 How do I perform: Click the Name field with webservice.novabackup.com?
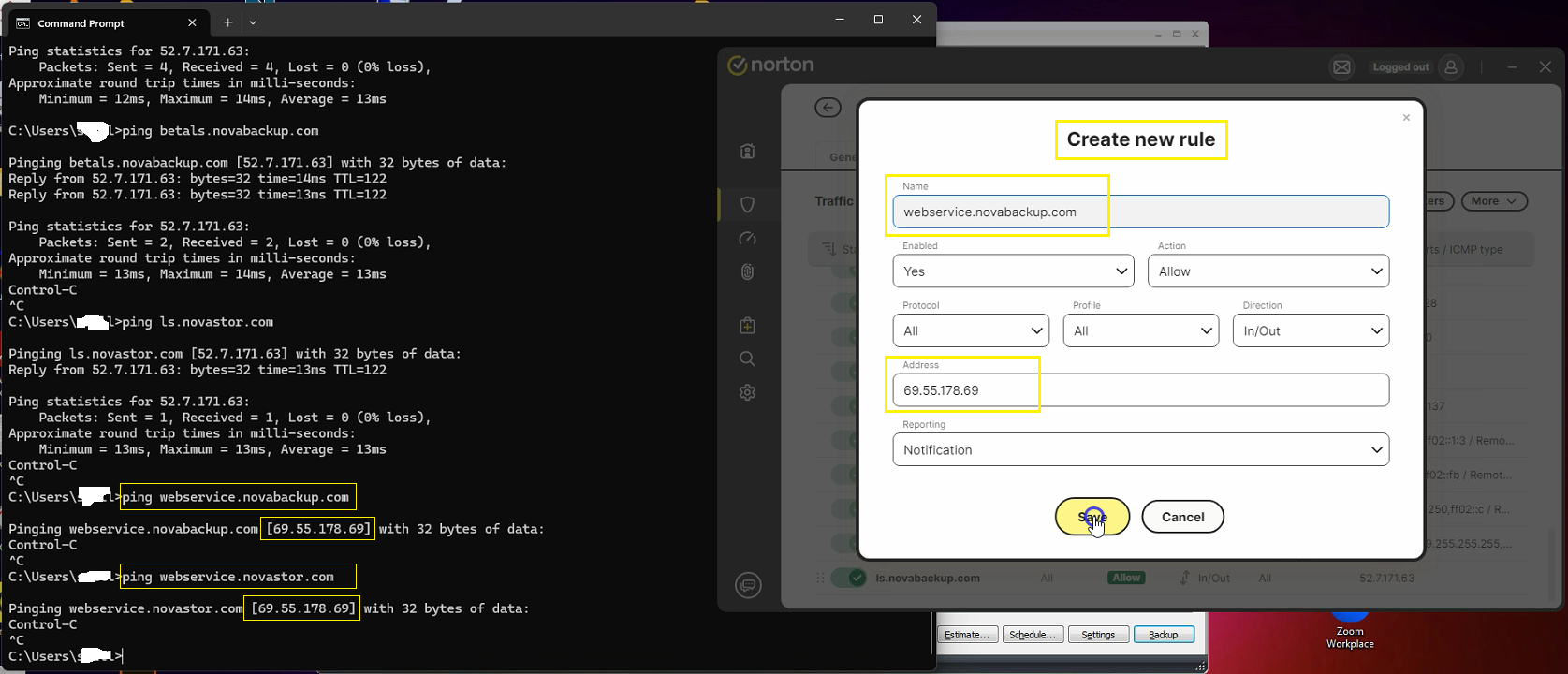pos(1140,212)
